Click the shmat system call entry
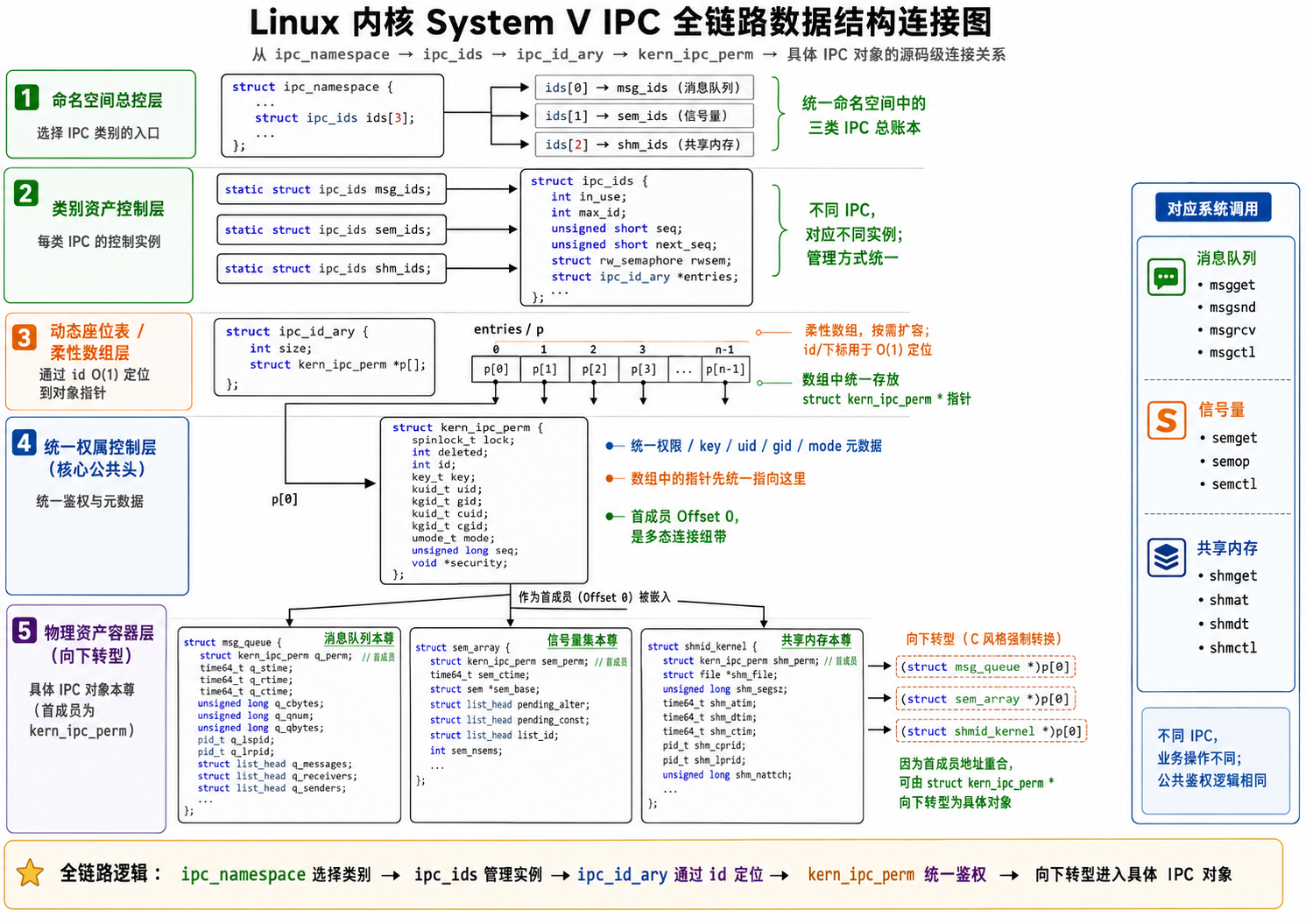 (x=1229, y=600)
